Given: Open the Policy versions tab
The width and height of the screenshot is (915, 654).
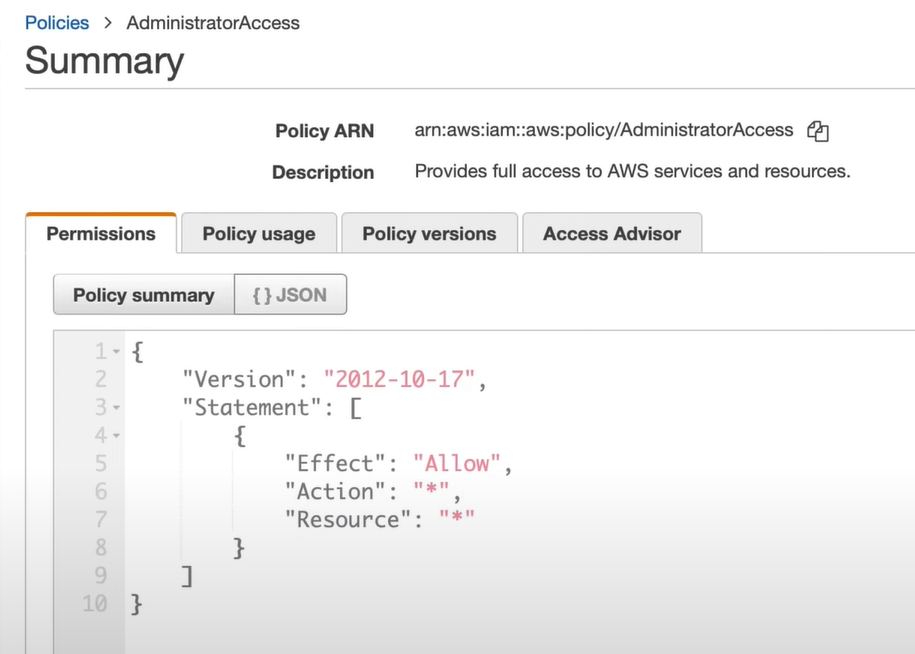Looking at the screenshot, I should pos(429,233).
